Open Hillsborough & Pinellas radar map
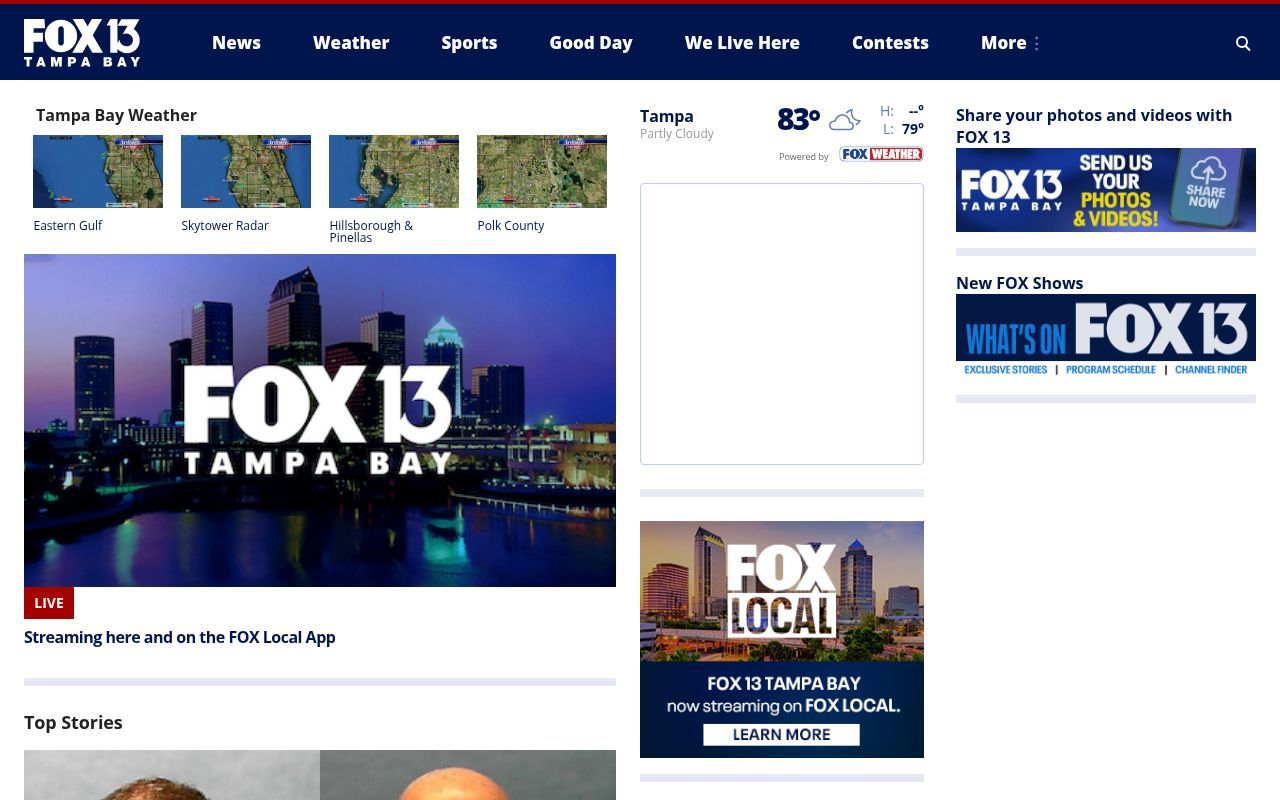This screenshot has height=800, width=1280. [x=394, y=171]
